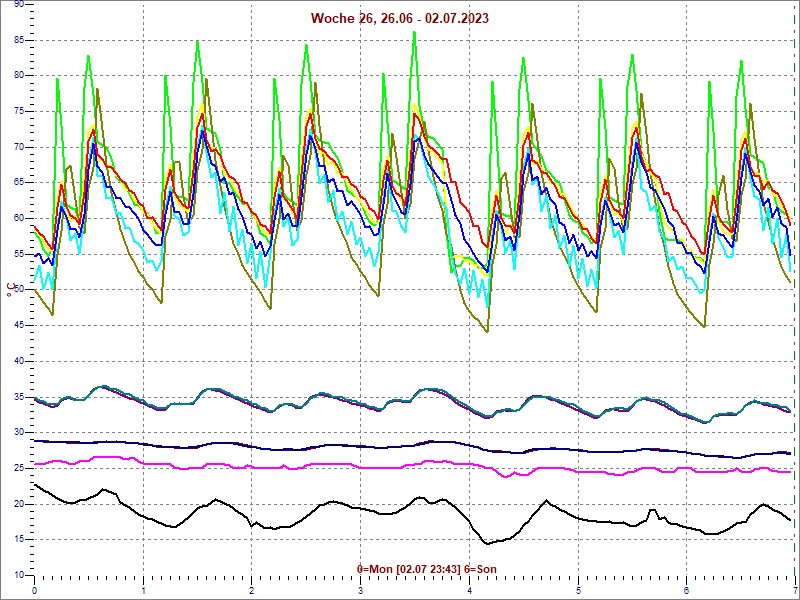Click the x-axis day label 4
Screen dimensions: 800x600
(x=469, y=591)
